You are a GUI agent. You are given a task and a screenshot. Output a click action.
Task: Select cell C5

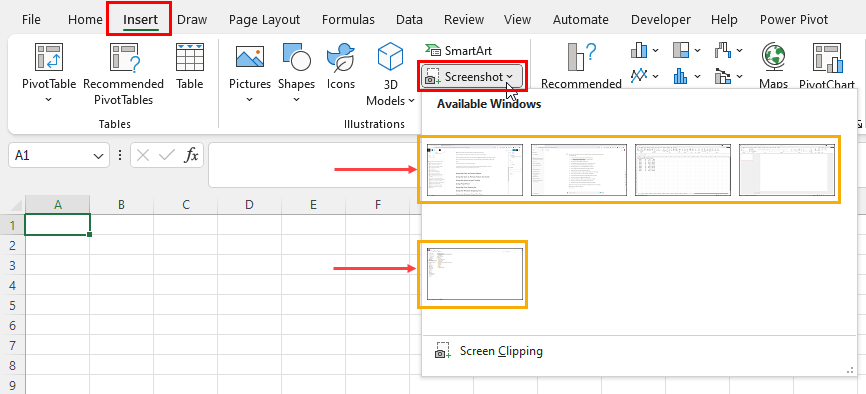[186, 306]
